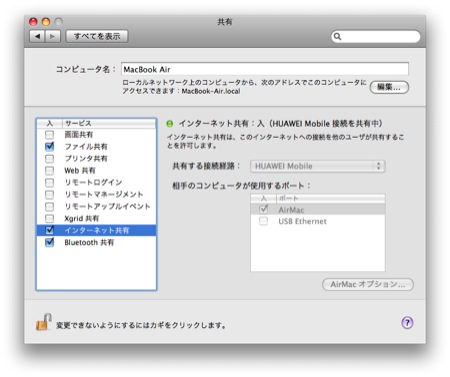Click the forward navigation arrow
The height and width of the screenshot is (377, 450).
click(x=53, y=36)
